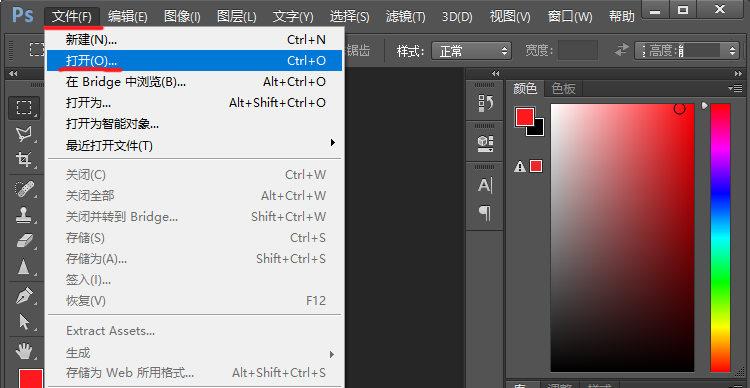
Task: Click marquee tool preset icon in options bar
Action: pos(36,49)
